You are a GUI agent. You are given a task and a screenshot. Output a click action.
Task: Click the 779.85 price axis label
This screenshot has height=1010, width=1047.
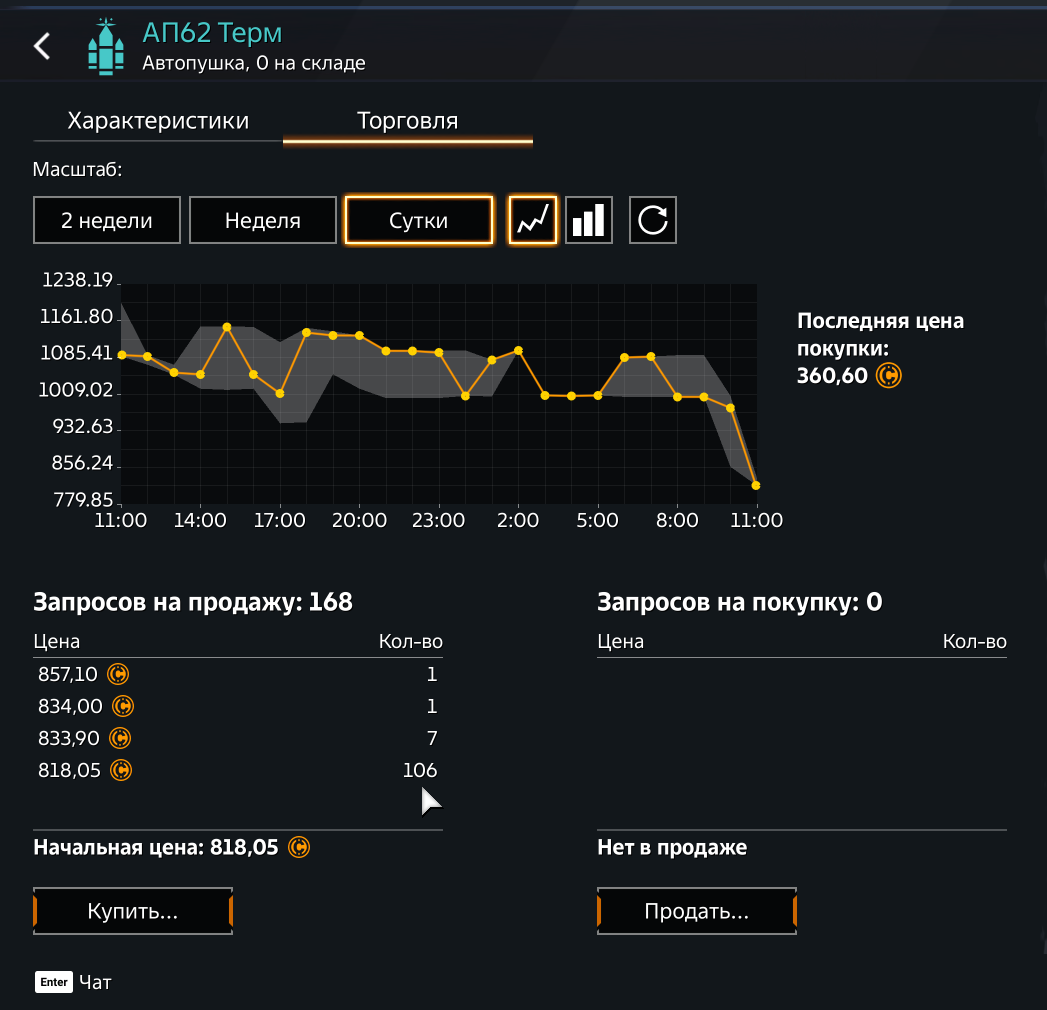83,499
